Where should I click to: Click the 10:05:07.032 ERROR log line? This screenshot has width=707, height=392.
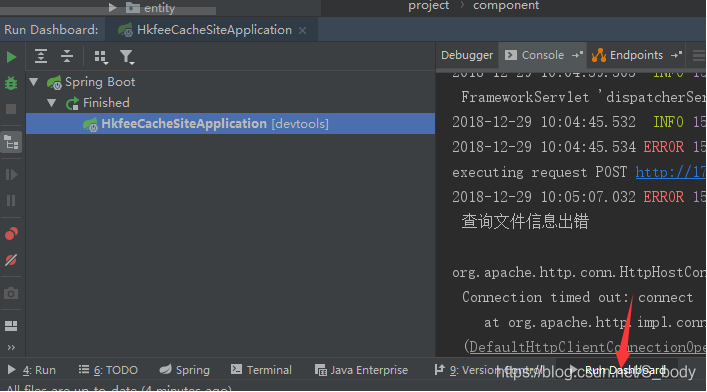578,197
